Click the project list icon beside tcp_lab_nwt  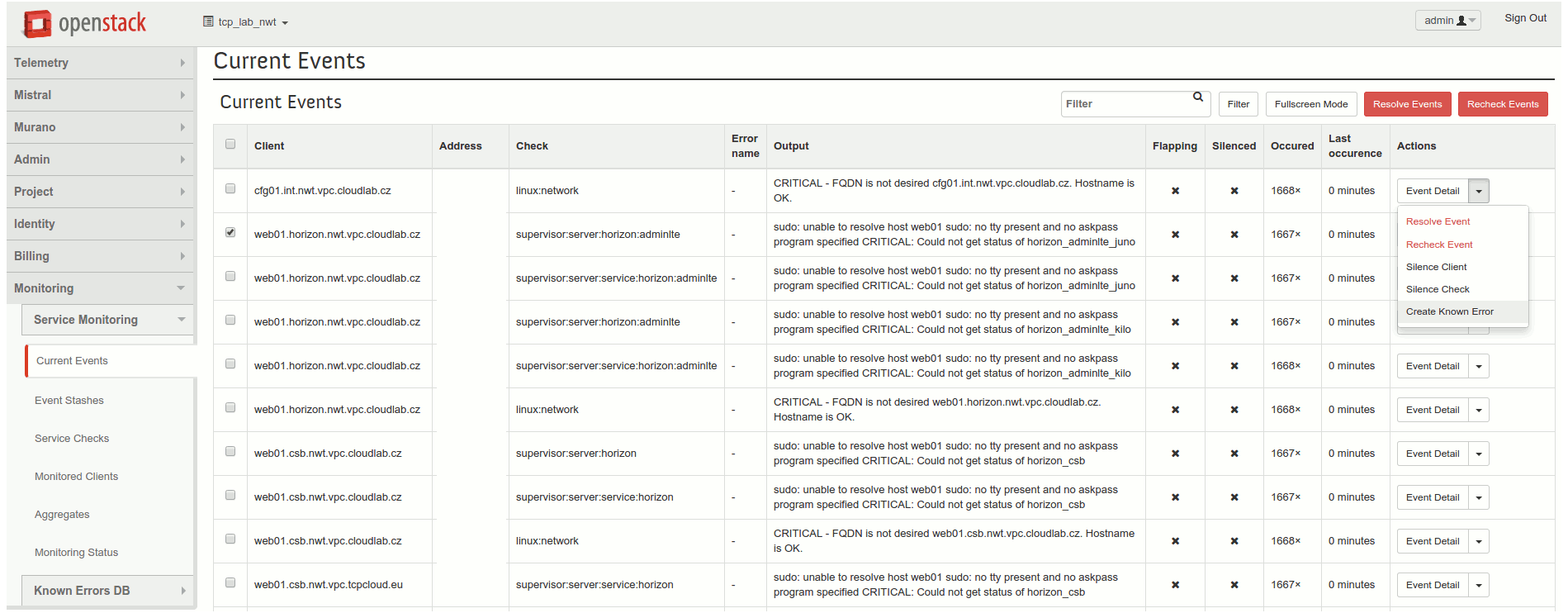coord(208,21)
